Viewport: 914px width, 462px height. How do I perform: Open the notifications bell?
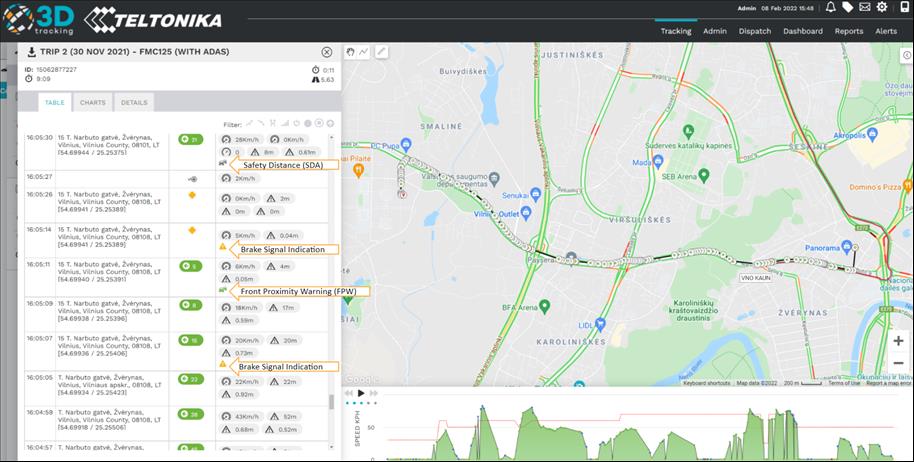pyautogui.click(x=830, y=8)
